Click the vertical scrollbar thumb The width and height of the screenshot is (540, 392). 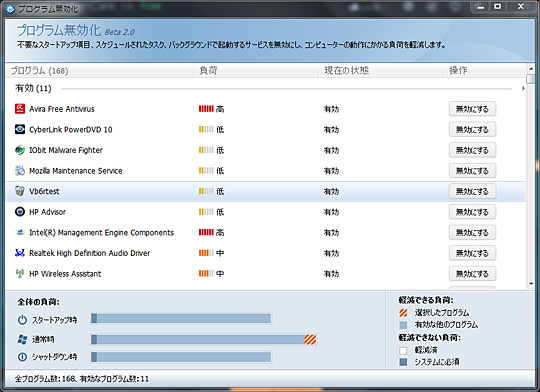(x=531, y=79)
